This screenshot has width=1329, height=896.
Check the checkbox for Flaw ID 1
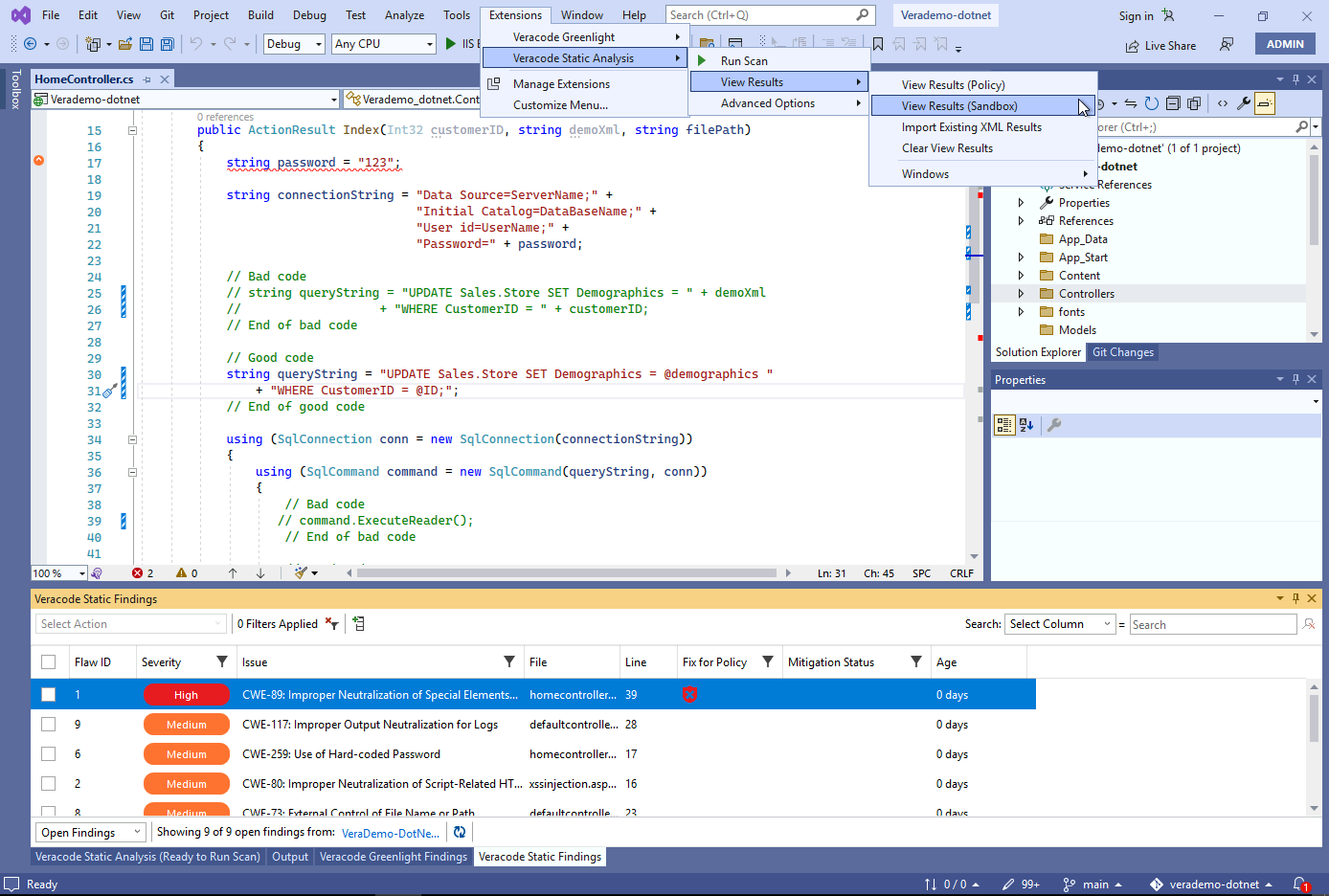coord(49,695)
